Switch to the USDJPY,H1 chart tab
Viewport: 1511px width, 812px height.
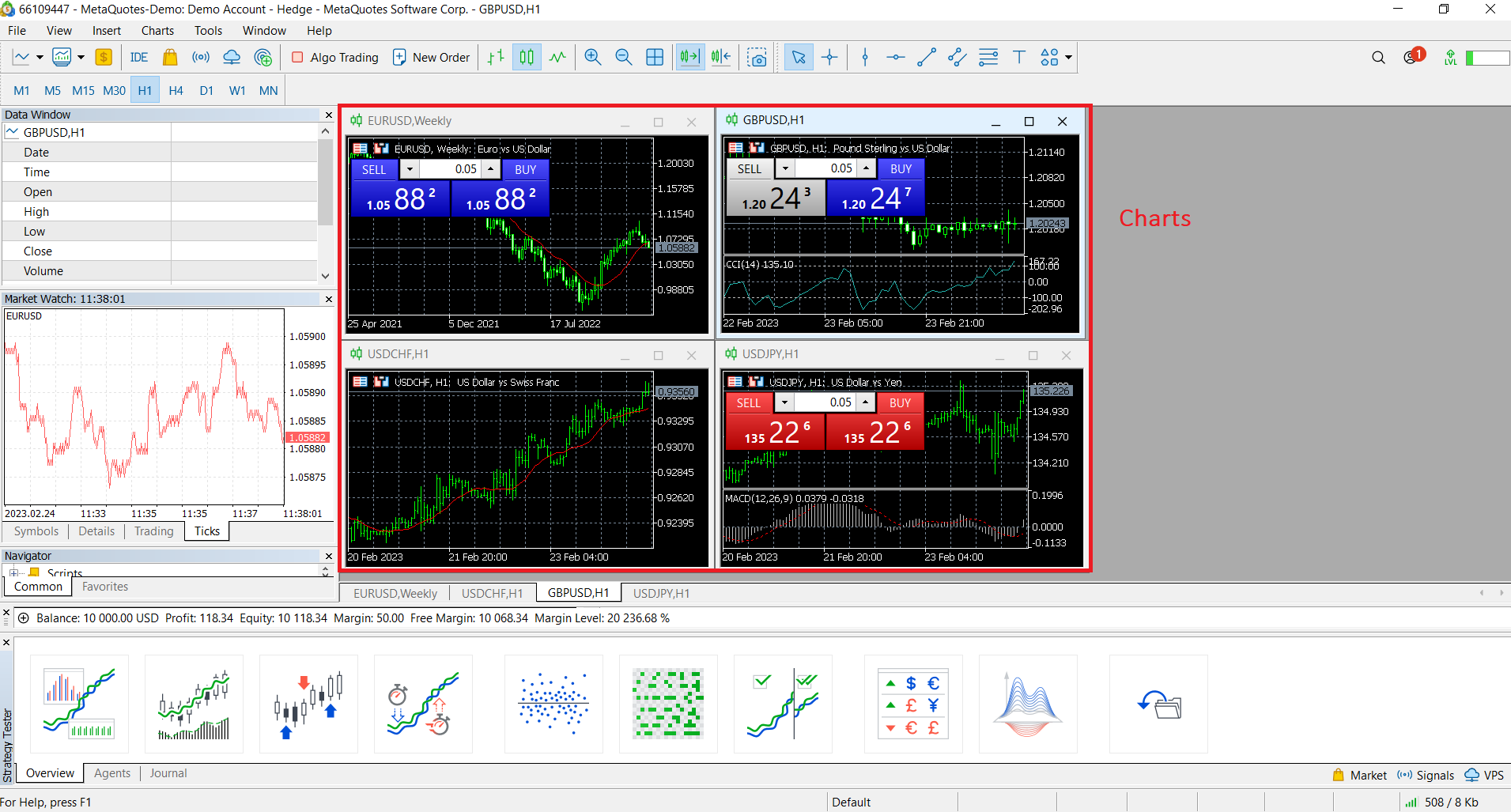(661, 593)
